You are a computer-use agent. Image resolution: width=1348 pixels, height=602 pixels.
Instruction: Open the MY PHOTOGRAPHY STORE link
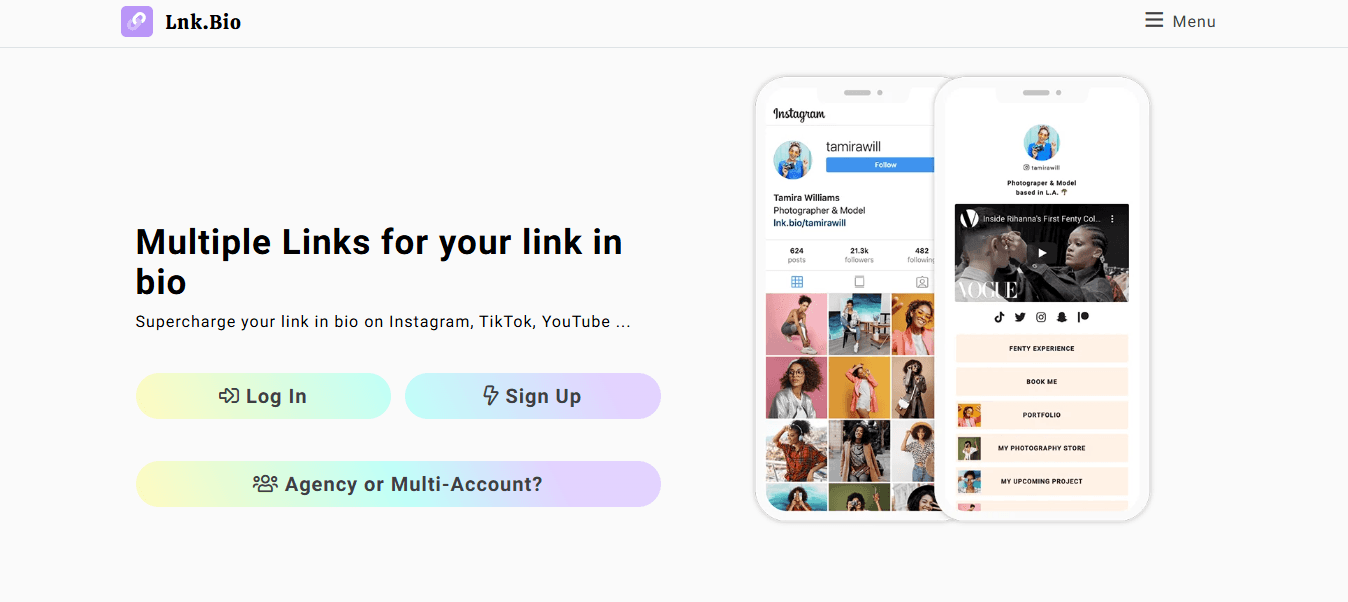[x=1042, y=448]
